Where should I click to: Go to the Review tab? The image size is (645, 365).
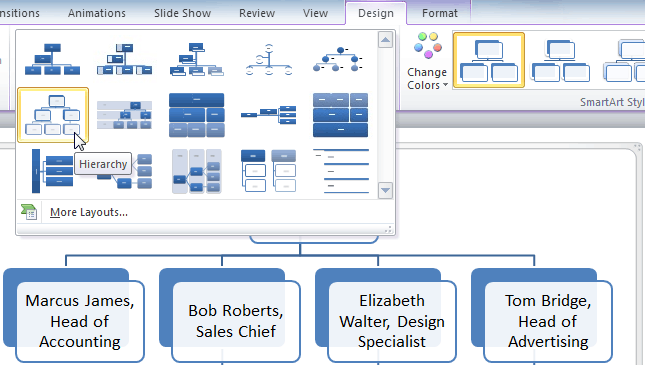pyautogui.click(x=257, y=13)
